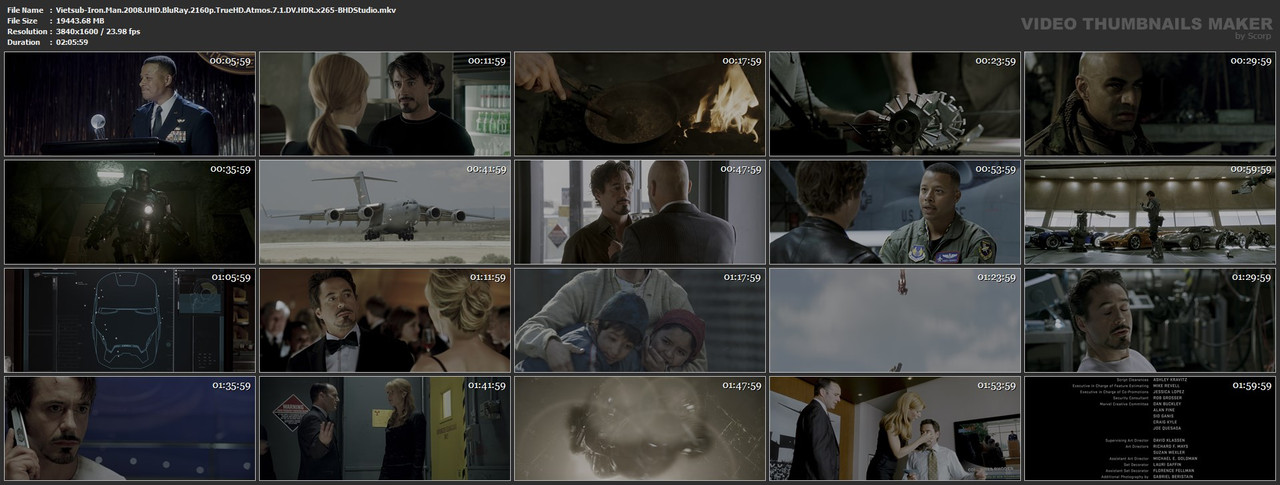The height and width of the screenshot is (485, 1280).
Task: Select the garage thumbnail at 00:59:59
Action: click(x=1150, y=212)
